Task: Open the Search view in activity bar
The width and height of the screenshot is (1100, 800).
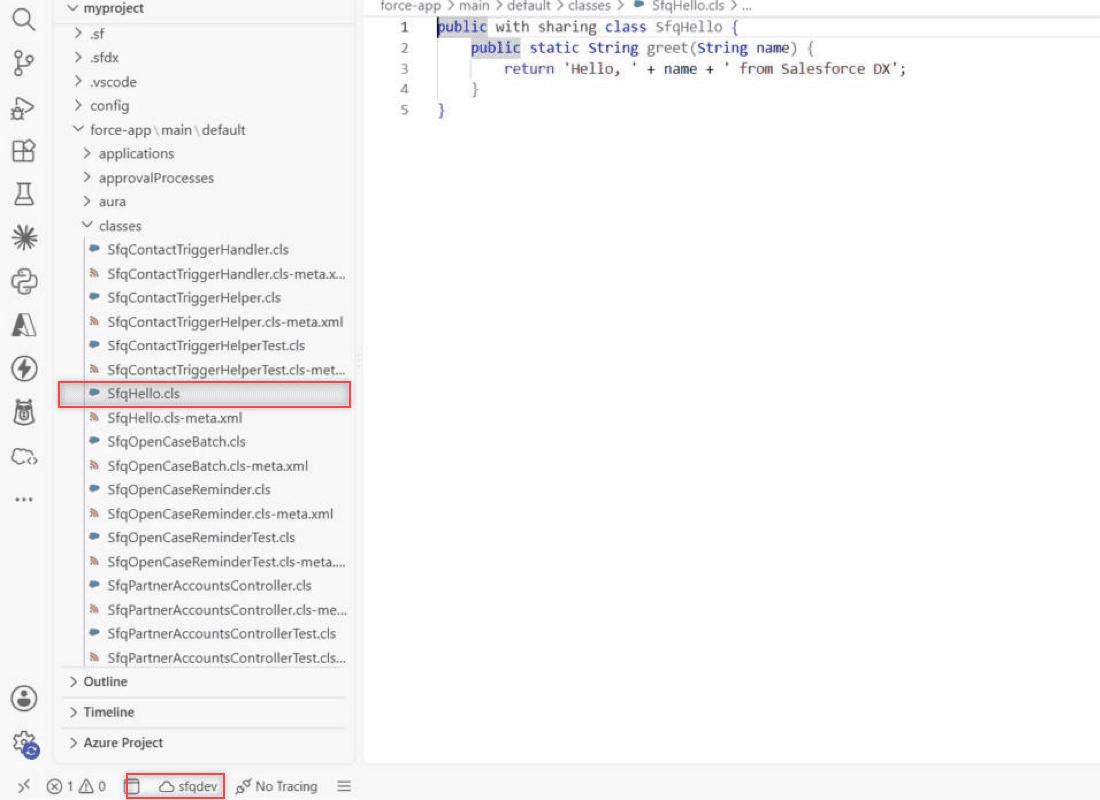Action: point(24,20)
